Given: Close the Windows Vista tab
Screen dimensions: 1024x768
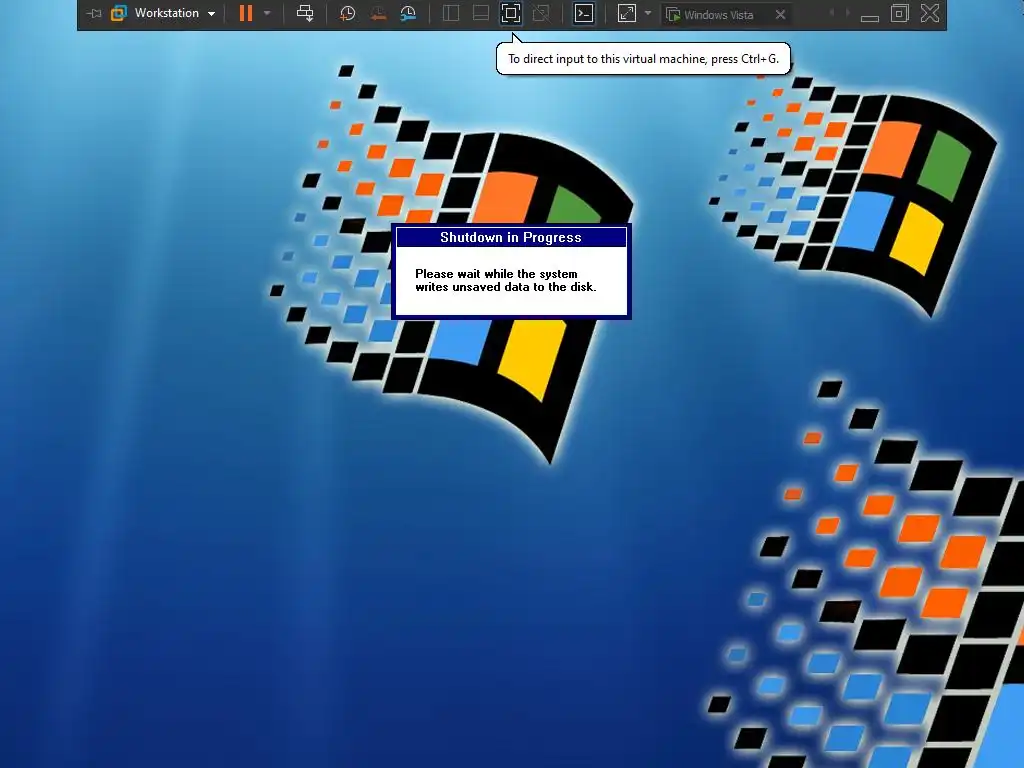Looking at the screenshot, I should click(780, 14).
